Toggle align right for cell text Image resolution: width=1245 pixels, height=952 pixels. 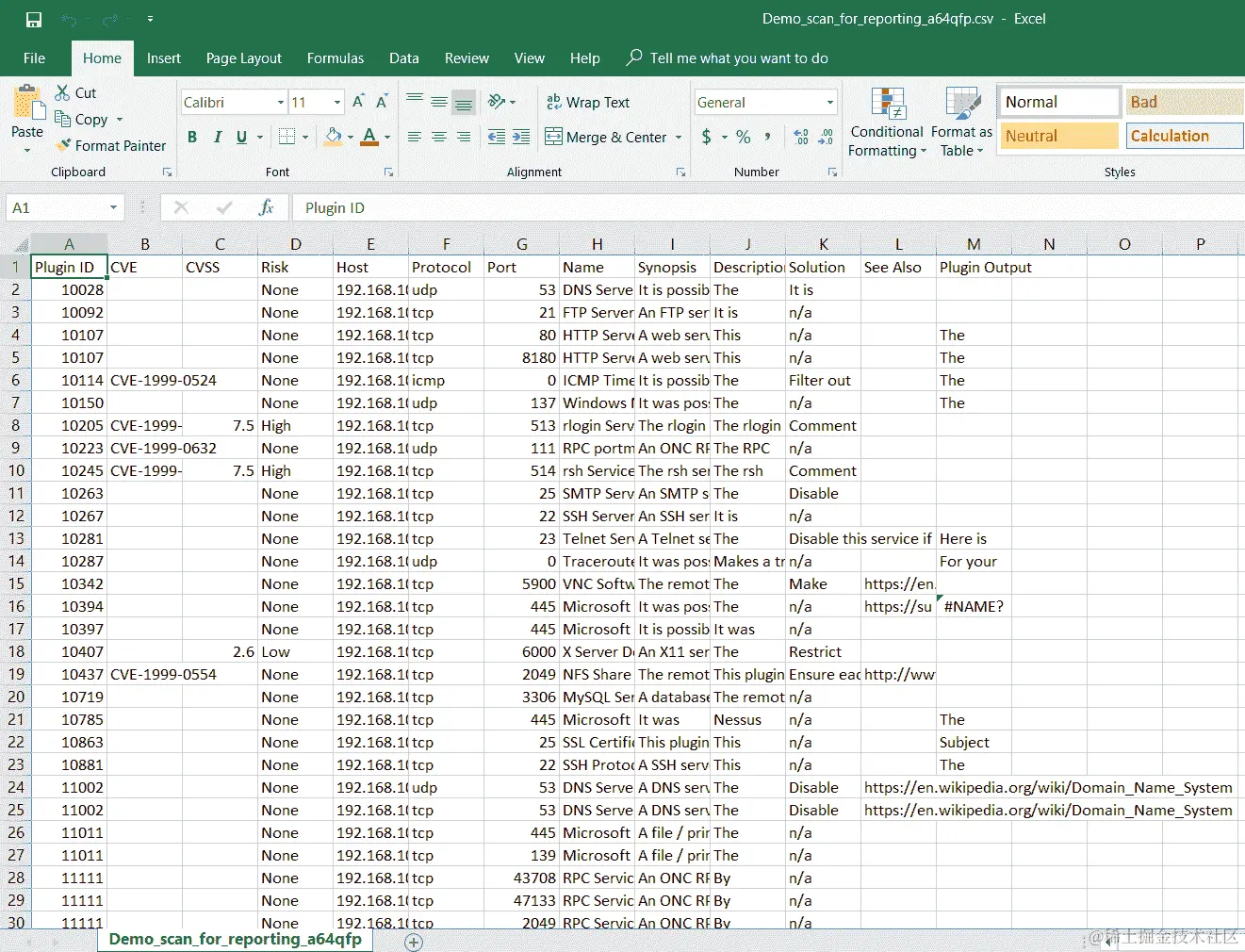[x=464, y=137]
